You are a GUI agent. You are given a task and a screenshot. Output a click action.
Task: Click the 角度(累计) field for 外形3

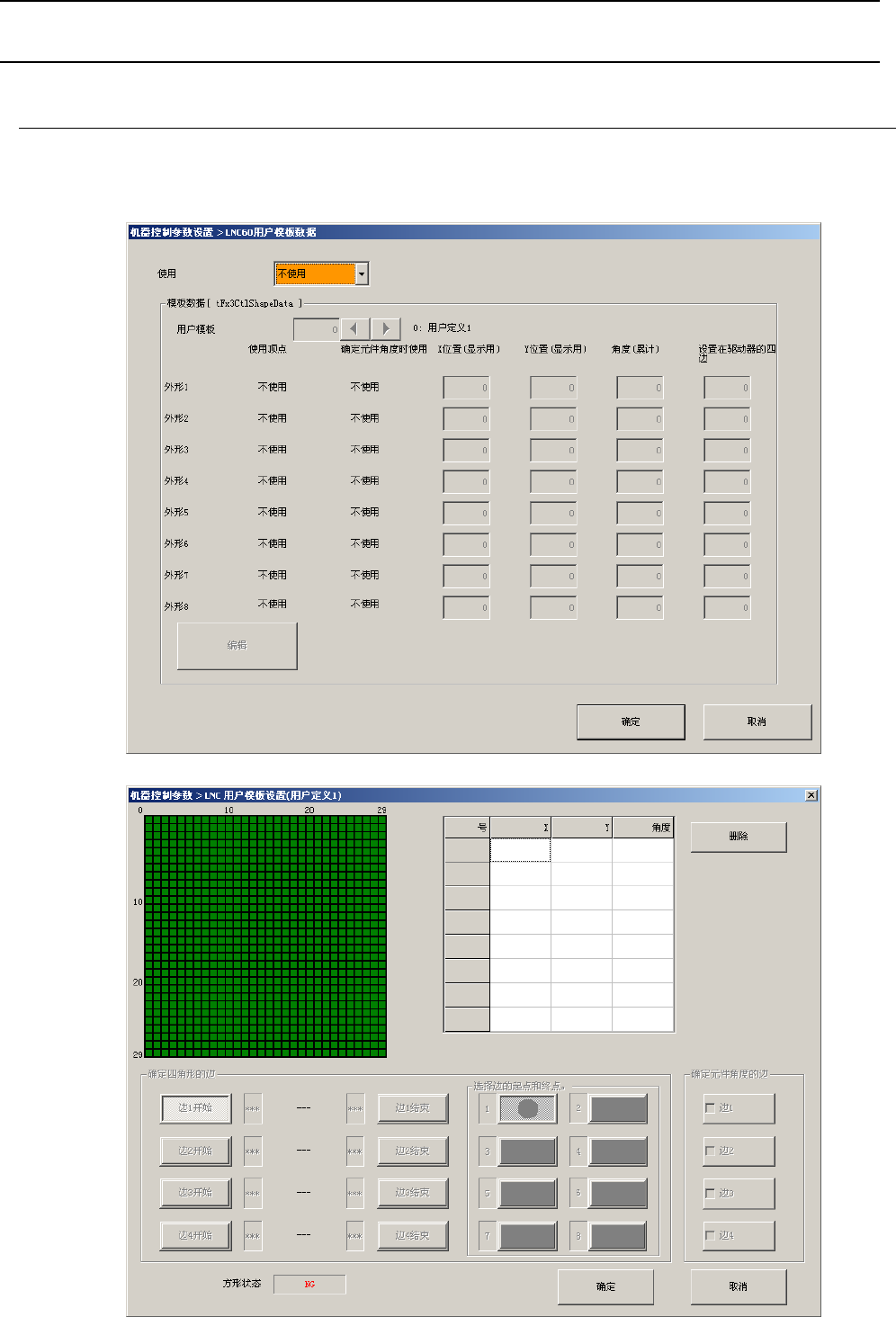tap(640, 451)
